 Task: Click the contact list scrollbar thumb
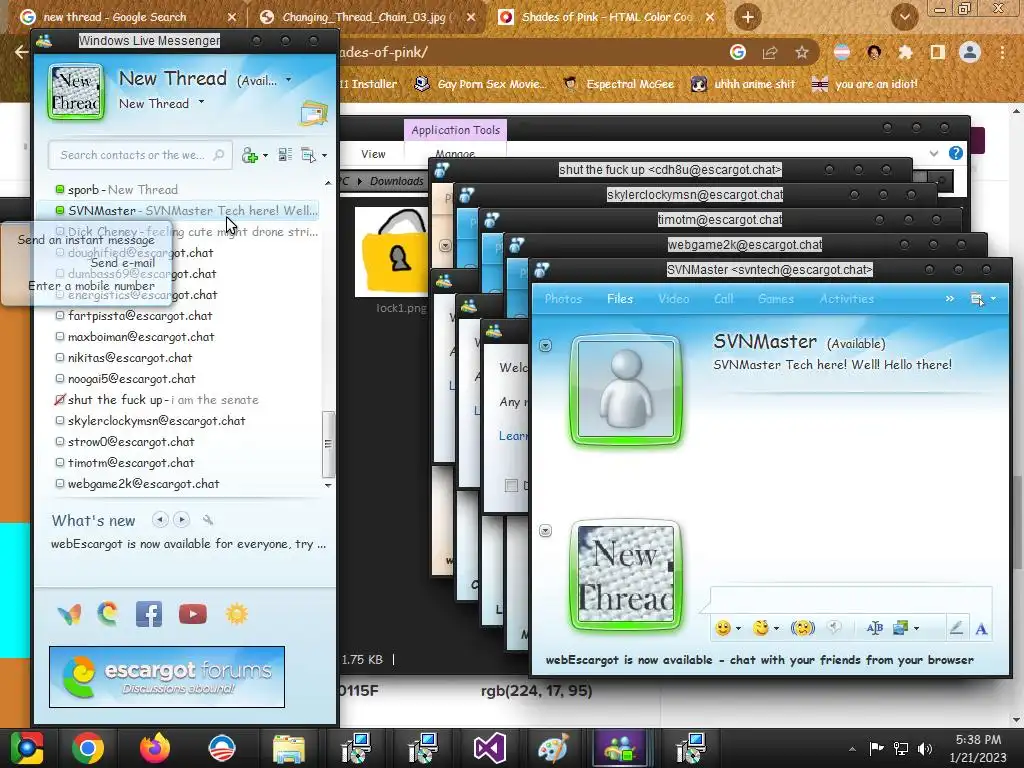tap(328, 444)
